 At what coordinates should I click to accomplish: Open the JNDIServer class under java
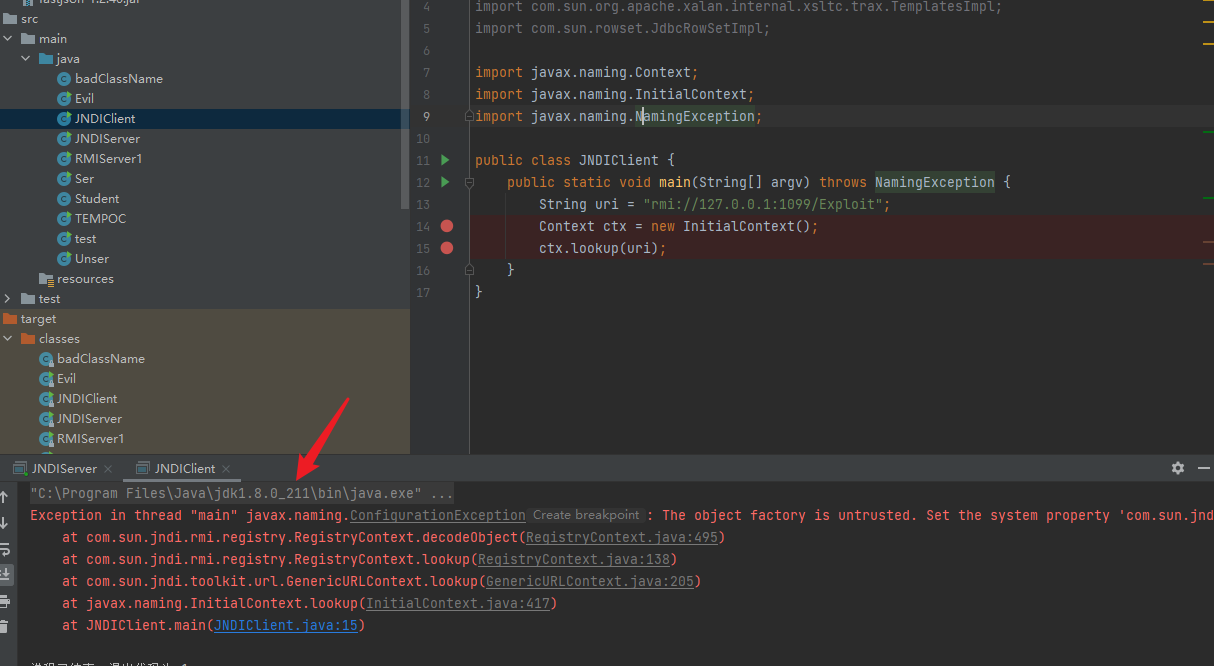pyautogui.click(x=107, y=138)
